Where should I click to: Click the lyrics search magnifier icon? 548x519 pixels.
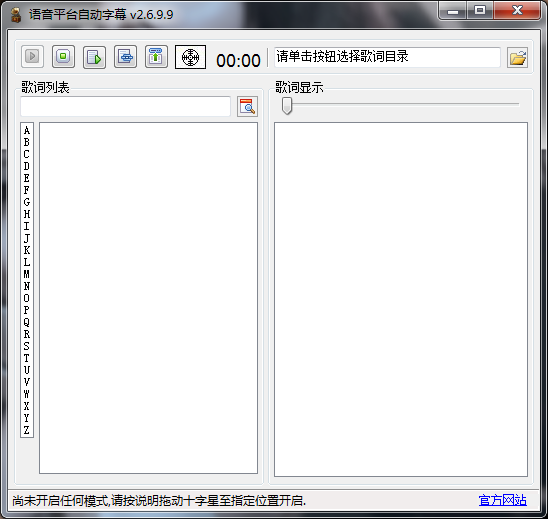point(247,107)
